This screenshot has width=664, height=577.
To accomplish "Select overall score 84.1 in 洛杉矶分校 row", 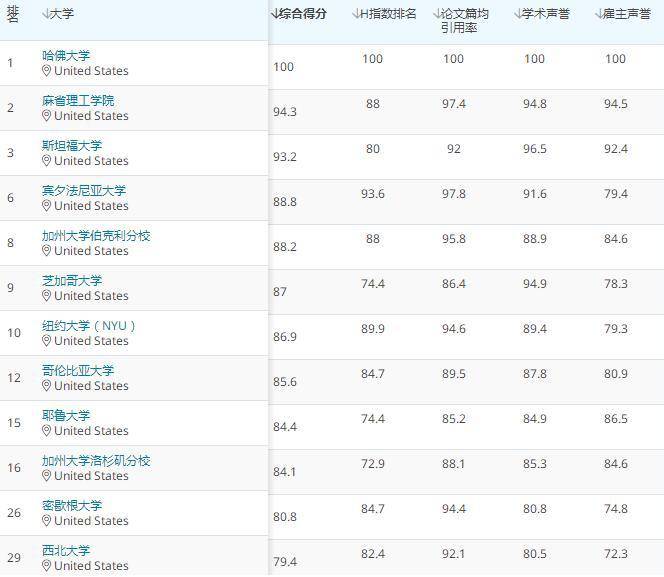I will tap(285, 472).
